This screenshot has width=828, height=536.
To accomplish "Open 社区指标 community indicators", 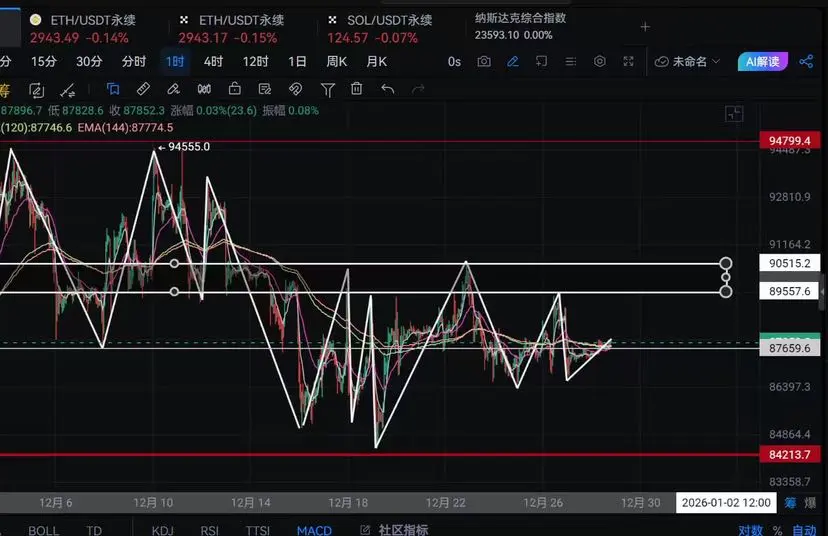I will tap(395, 530).
